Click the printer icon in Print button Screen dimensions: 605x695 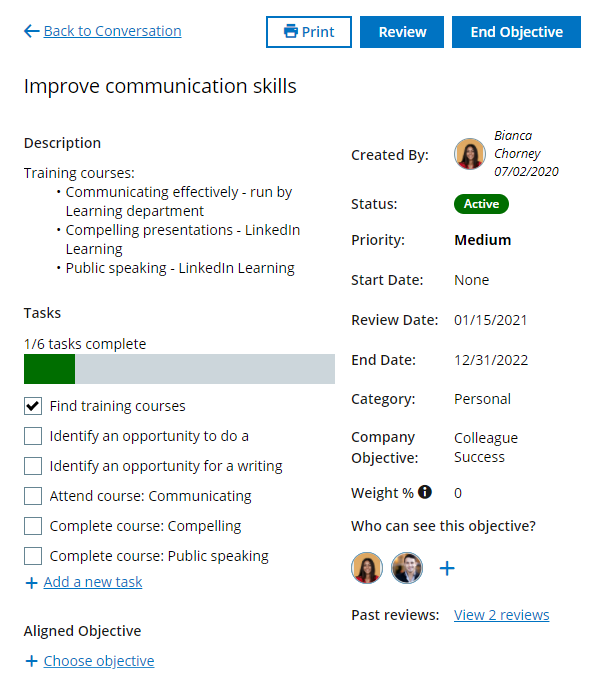291,32
